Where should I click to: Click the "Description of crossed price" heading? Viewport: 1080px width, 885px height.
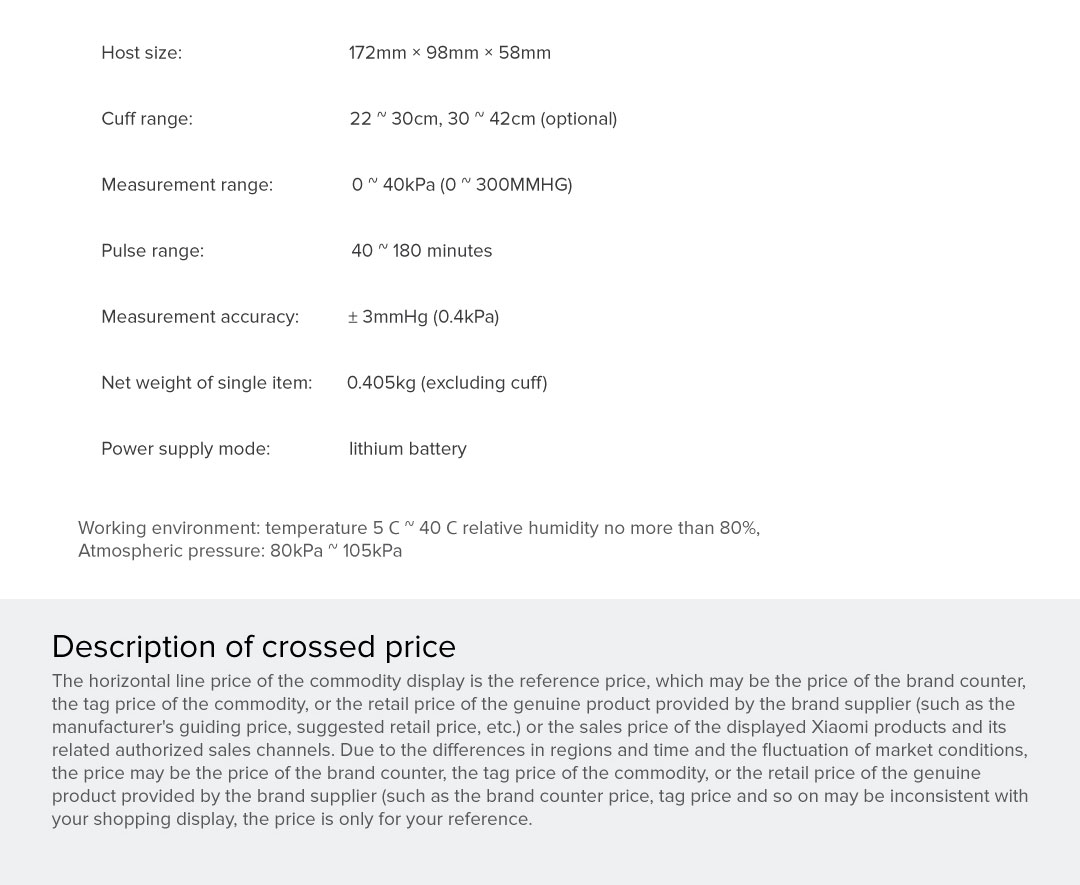point(253,647)
